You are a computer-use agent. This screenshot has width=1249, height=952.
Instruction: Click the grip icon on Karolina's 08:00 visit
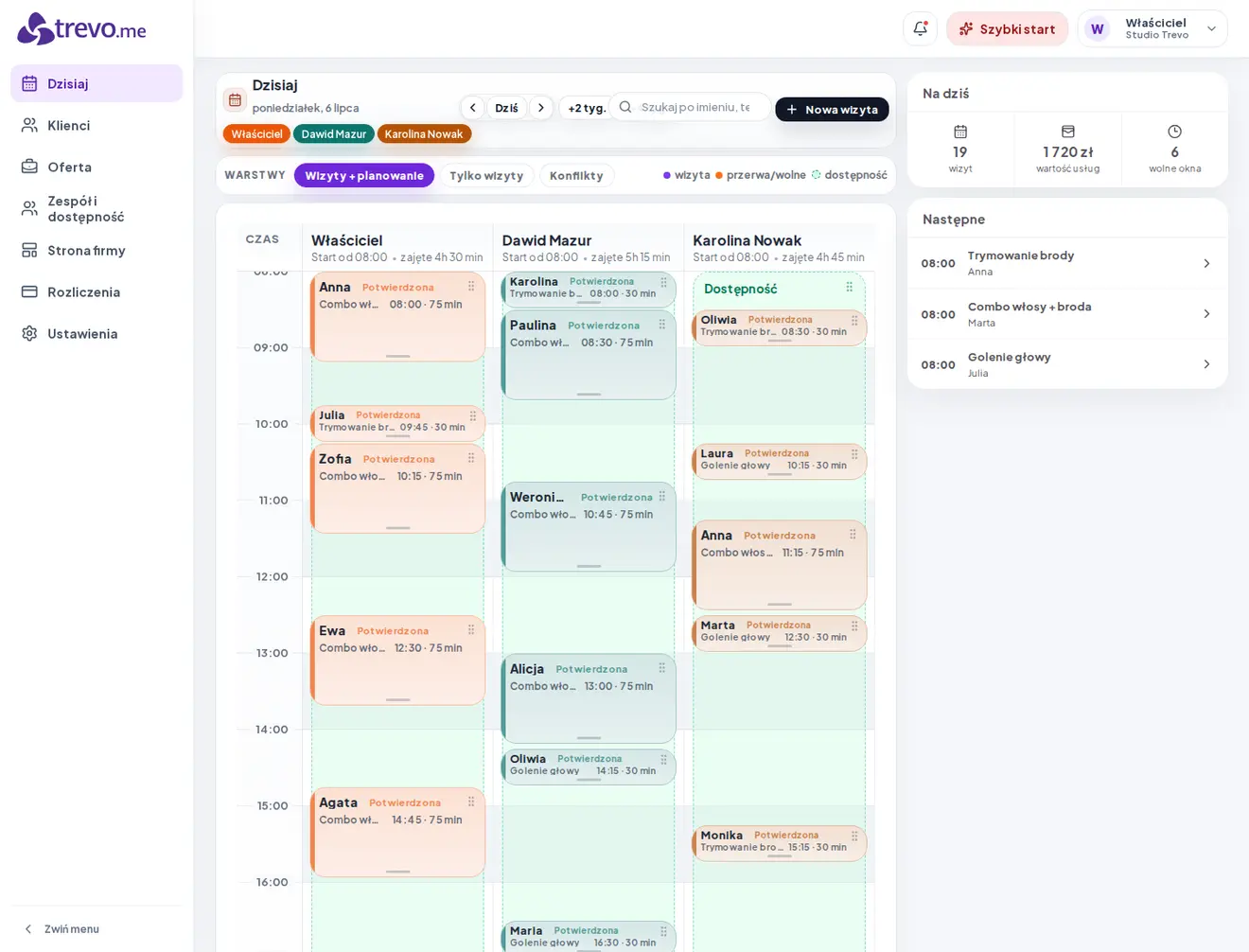(x=664, y=281)
